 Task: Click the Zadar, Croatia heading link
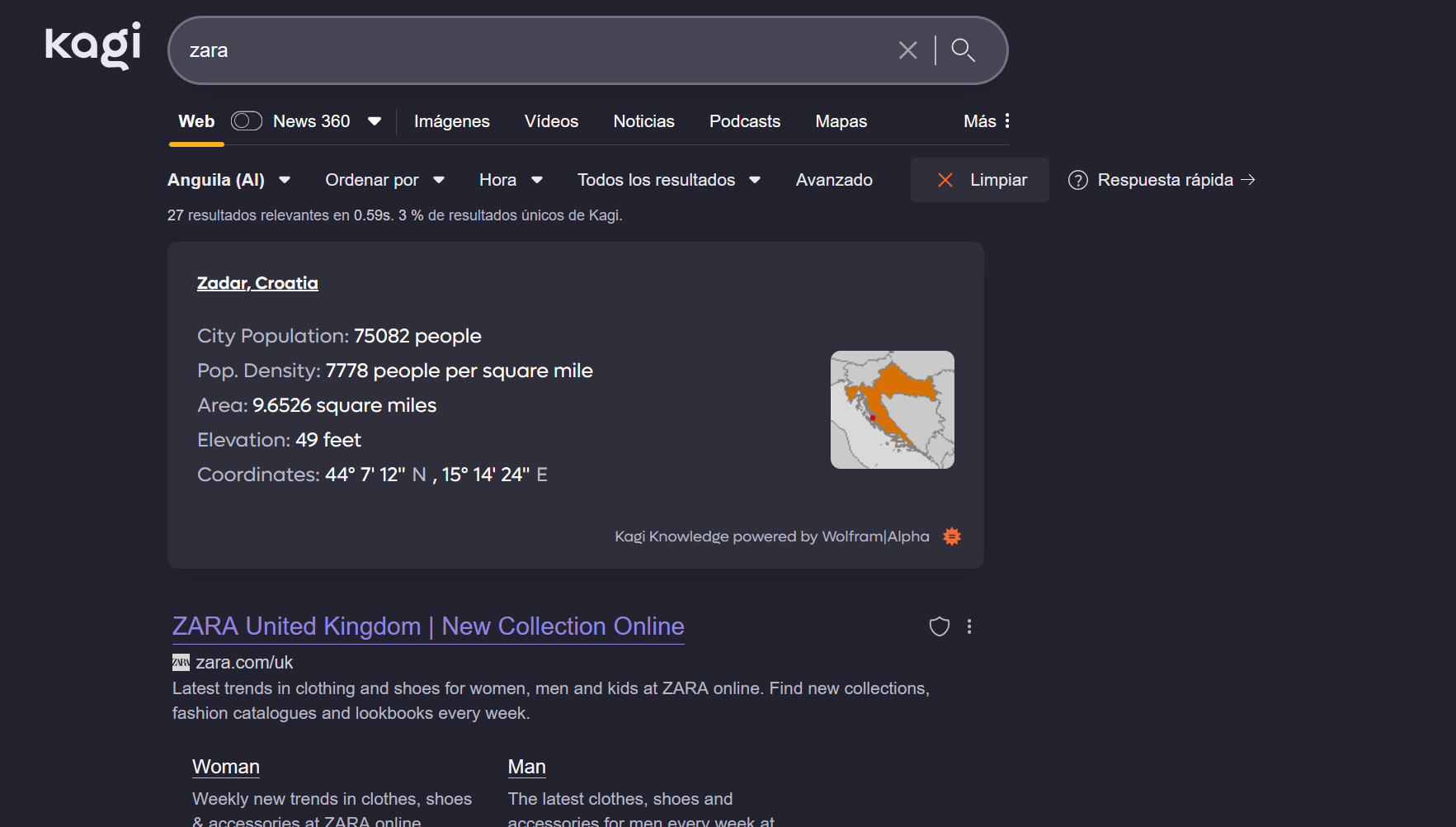(x=257, y=283)
